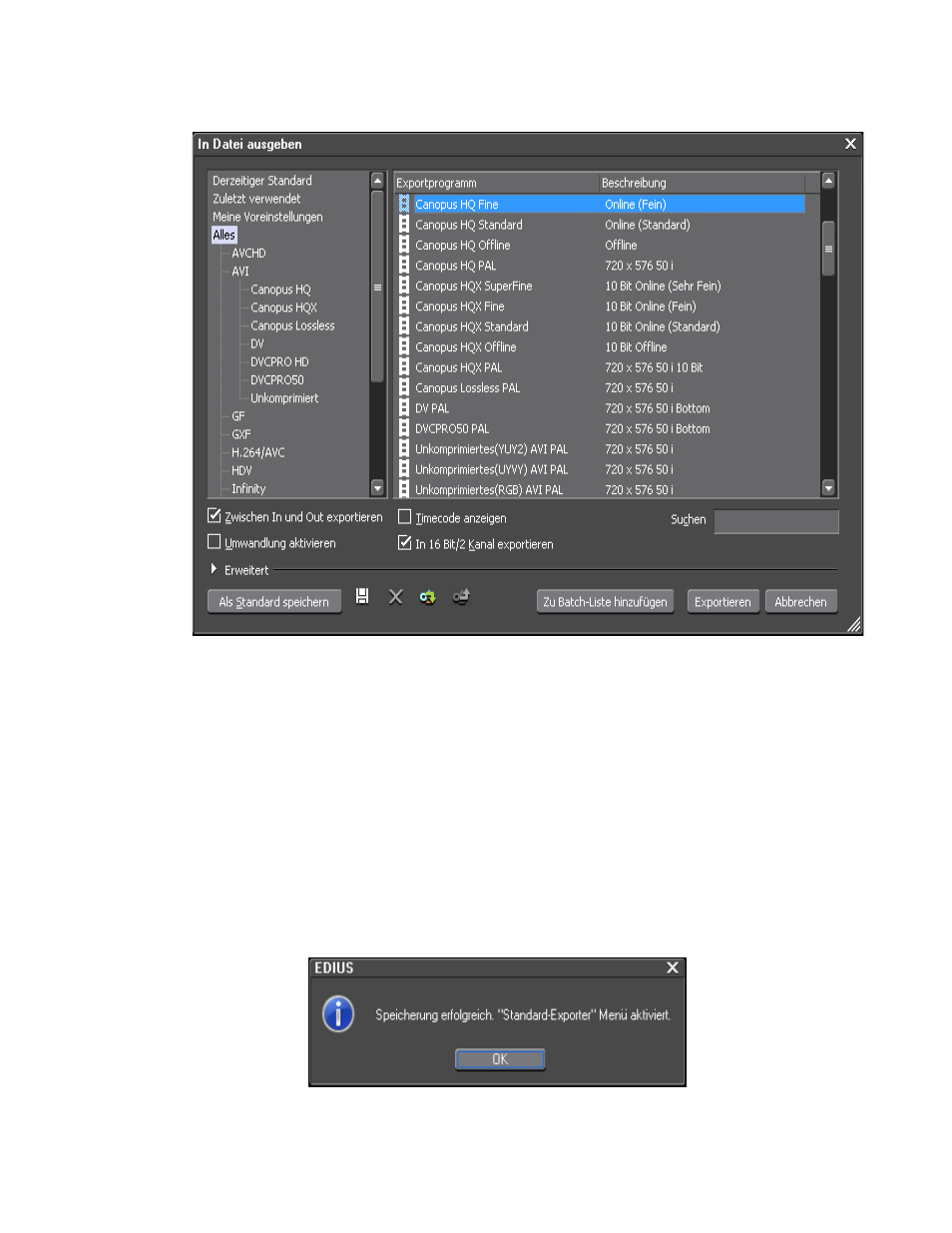Select DVCPRO50 in the category tree
Viewport: 952px width, 1233px height.
click(277, 379)
